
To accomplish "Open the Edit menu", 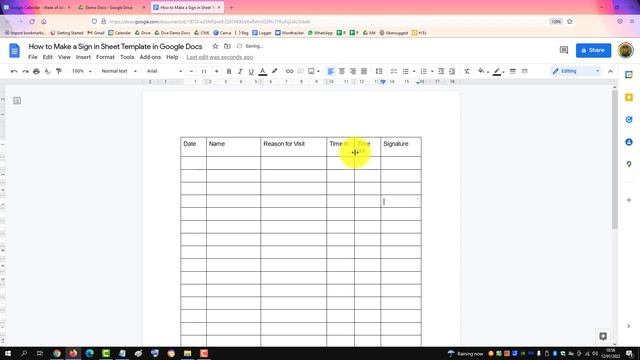I will (x=48, y=57).
